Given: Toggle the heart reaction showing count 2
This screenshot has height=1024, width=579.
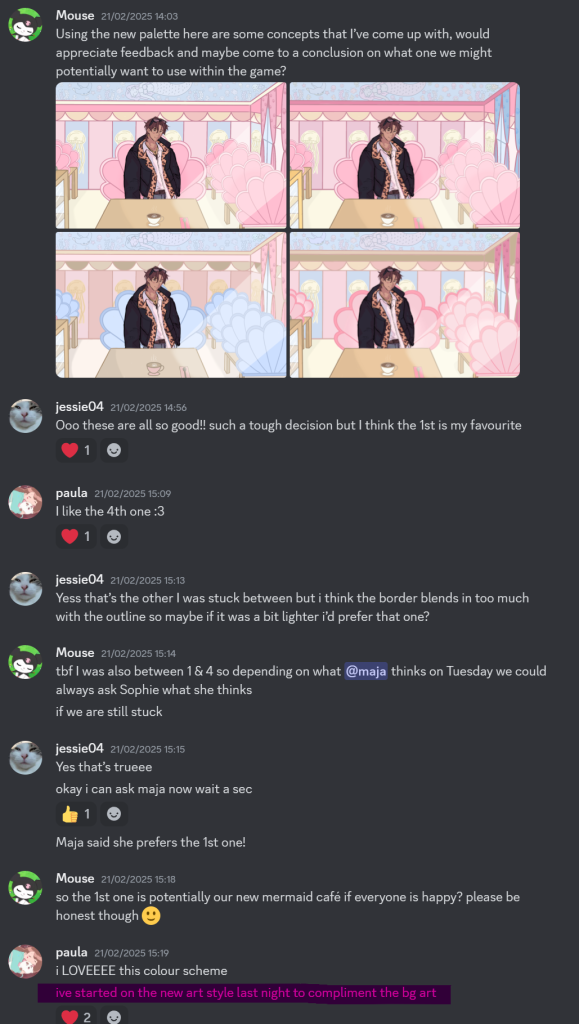Looking at the screenshot, I should 76,1017.
